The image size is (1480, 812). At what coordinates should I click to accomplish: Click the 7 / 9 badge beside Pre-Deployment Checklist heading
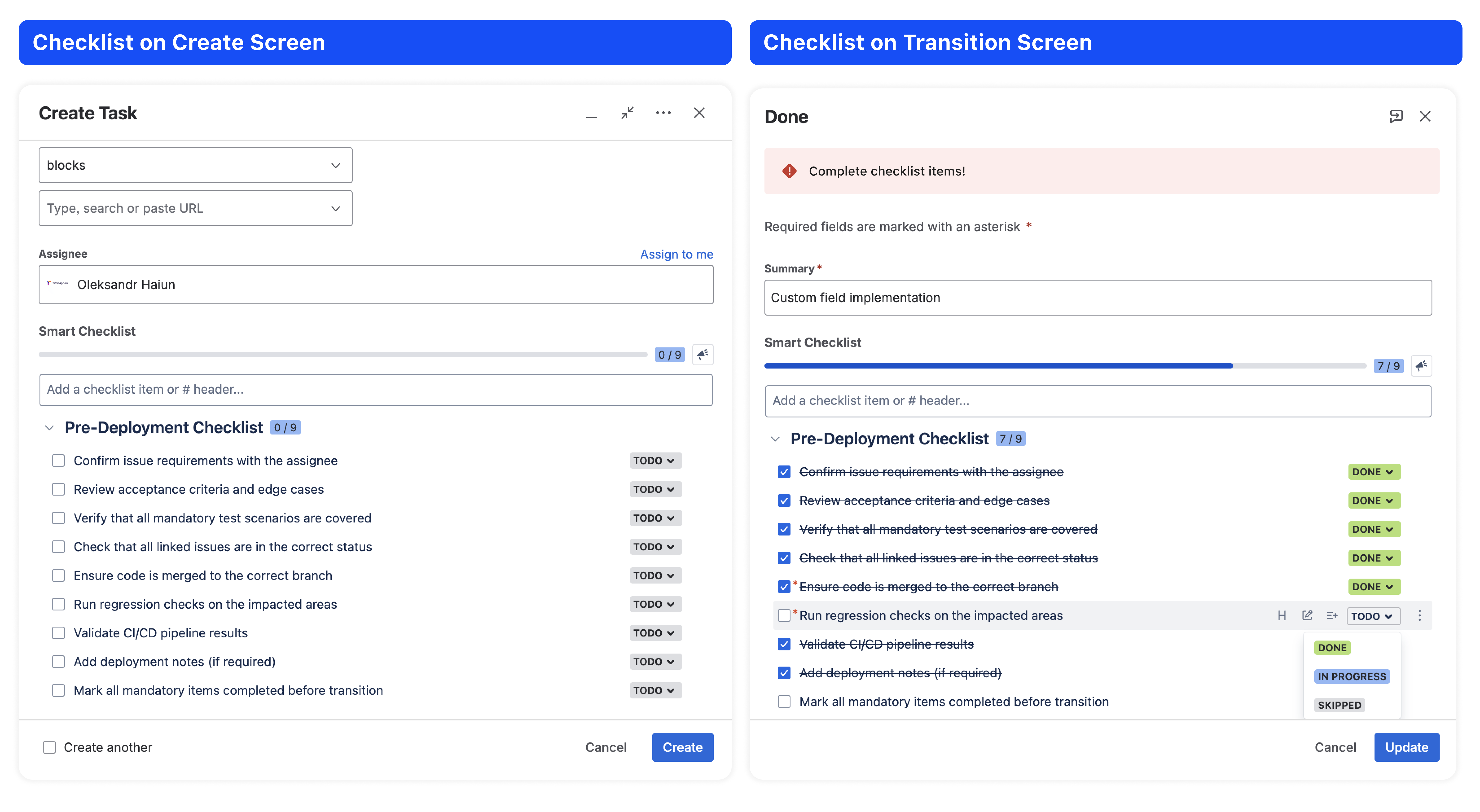click(1011, 439)
